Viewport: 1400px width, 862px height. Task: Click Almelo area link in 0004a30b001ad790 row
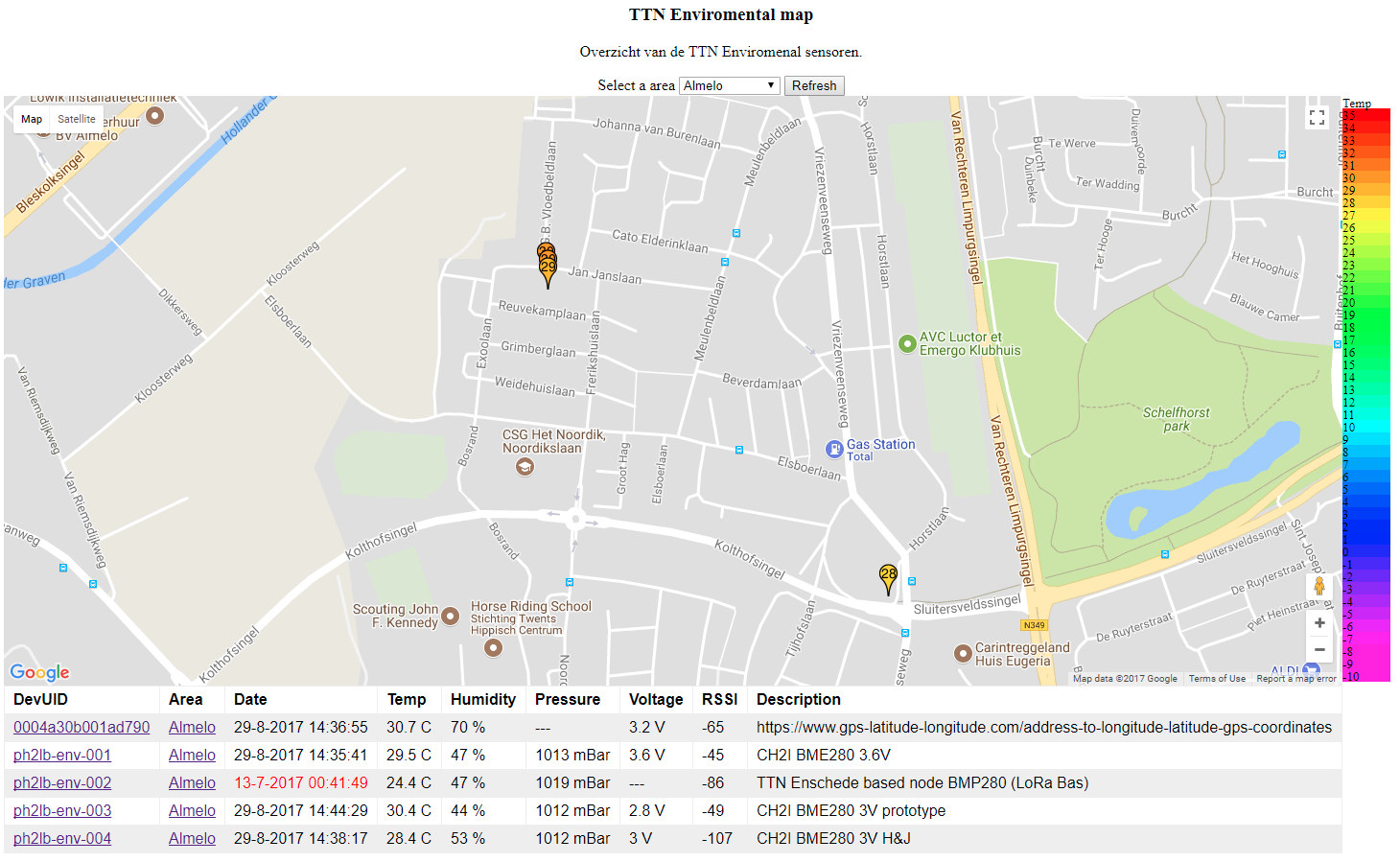click(x=192, y=727)
